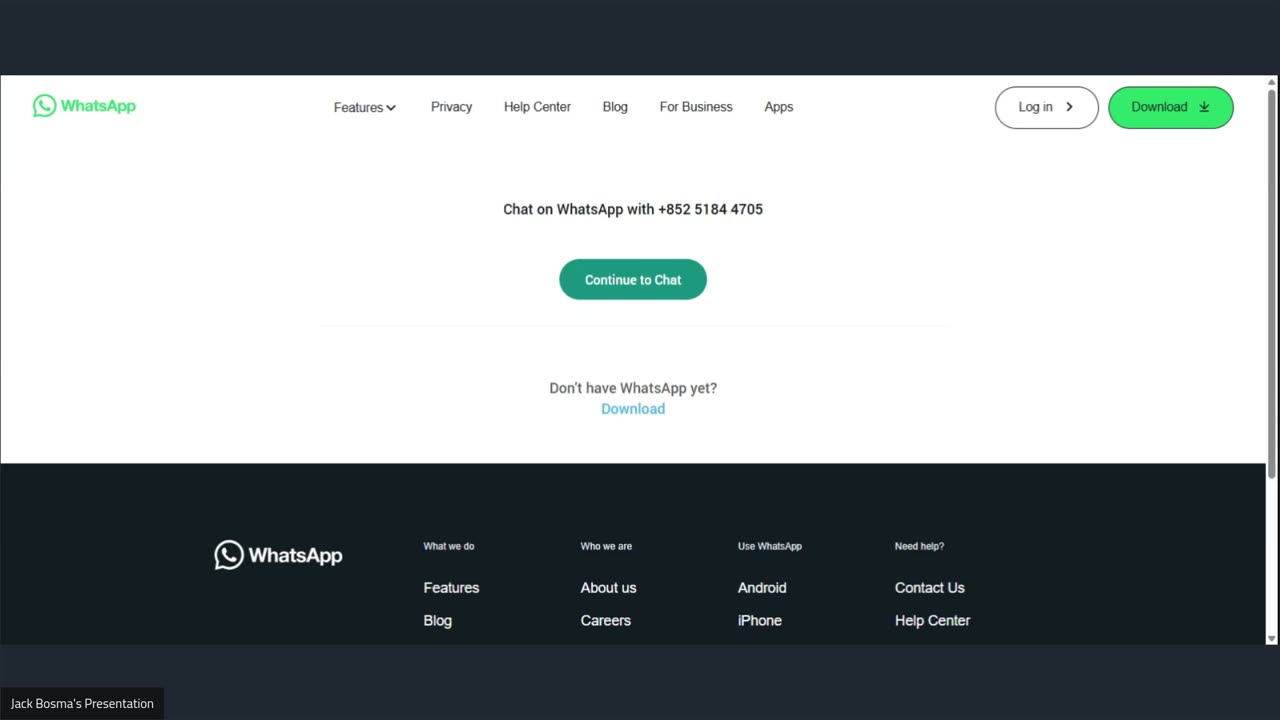Open the Android footer link
Image resolution: width=1280 pixels, height=720 pixels.
pyautogui.click(x=762, y=588)
